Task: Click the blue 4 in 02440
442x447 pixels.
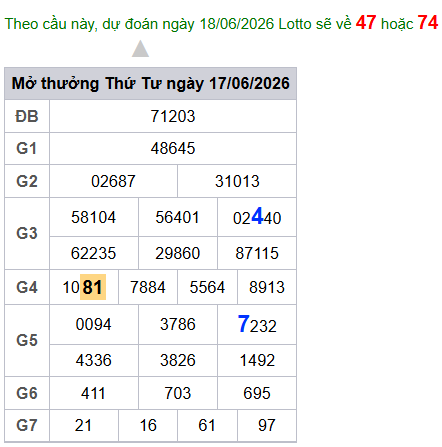Action: click(x=257, y=216)
